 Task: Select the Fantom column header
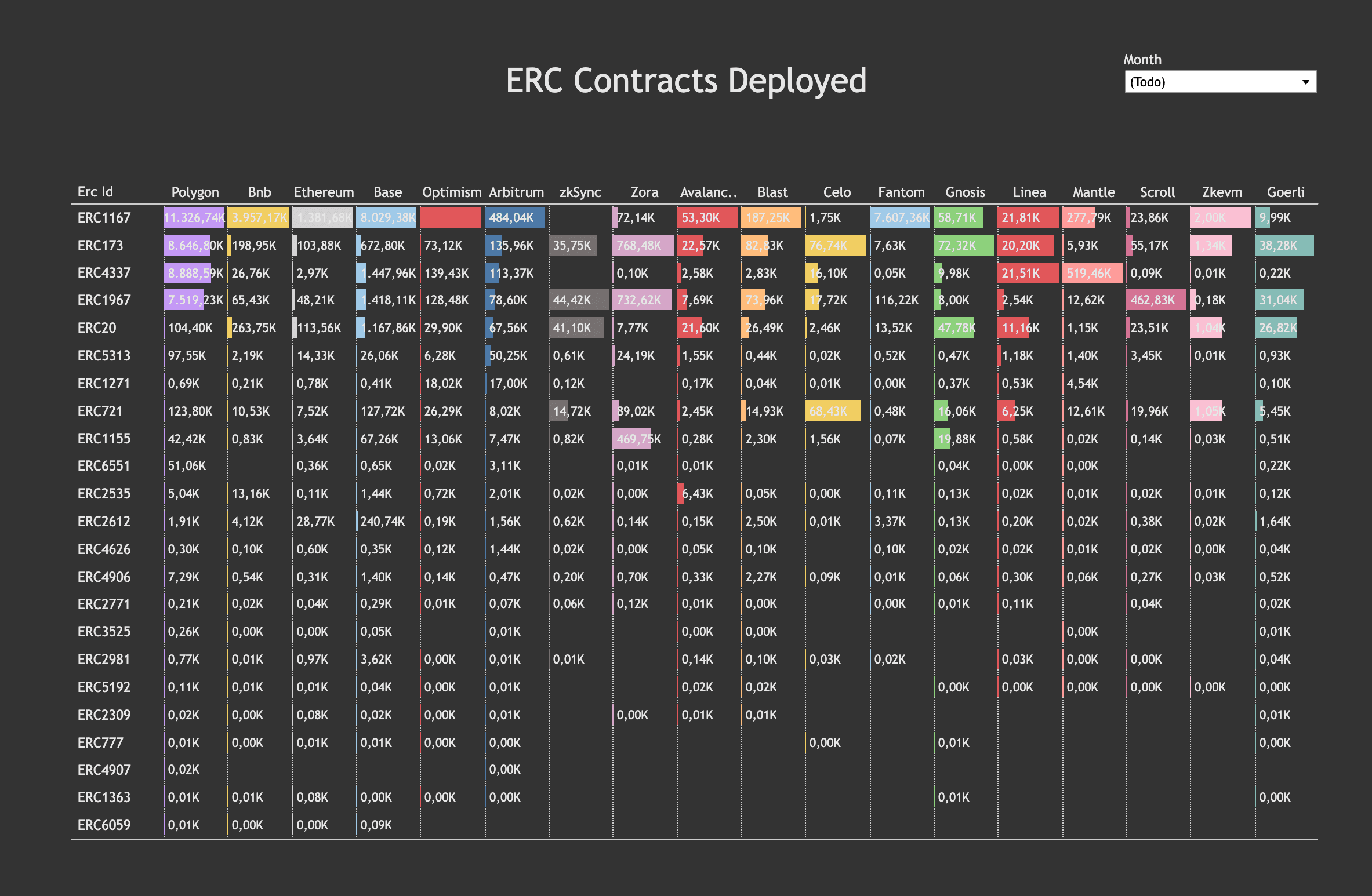click(x=901, y=192)
